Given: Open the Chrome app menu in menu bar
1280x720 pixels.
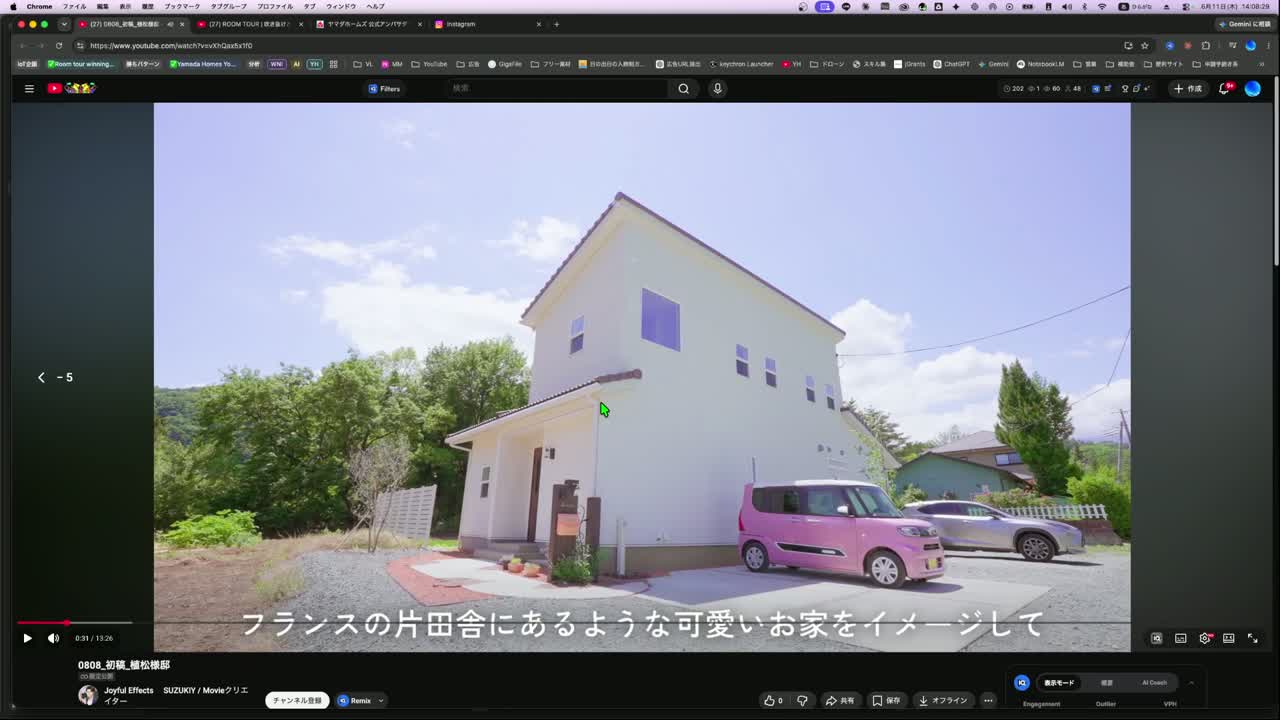Looking at the screenshot, I should 39,6.
